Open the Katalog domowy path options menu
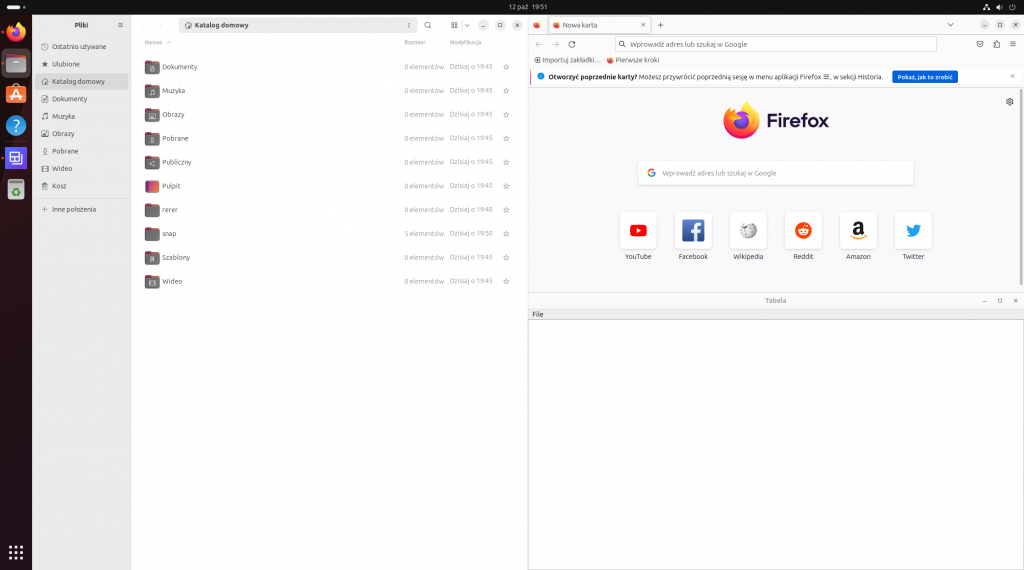This screenshot has height=570, width=1024. point(408,25)
